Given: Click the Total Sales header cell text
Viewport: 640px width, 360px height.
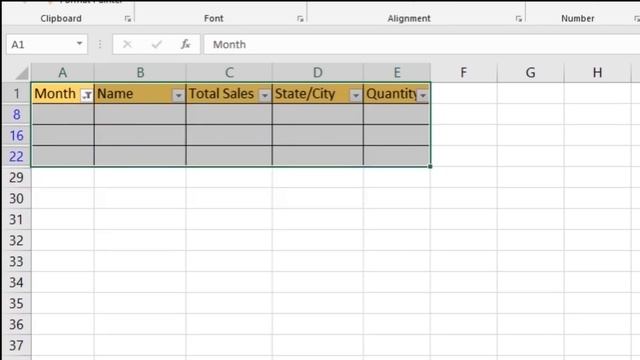Looking at the screenshot, I should point(222,93).
